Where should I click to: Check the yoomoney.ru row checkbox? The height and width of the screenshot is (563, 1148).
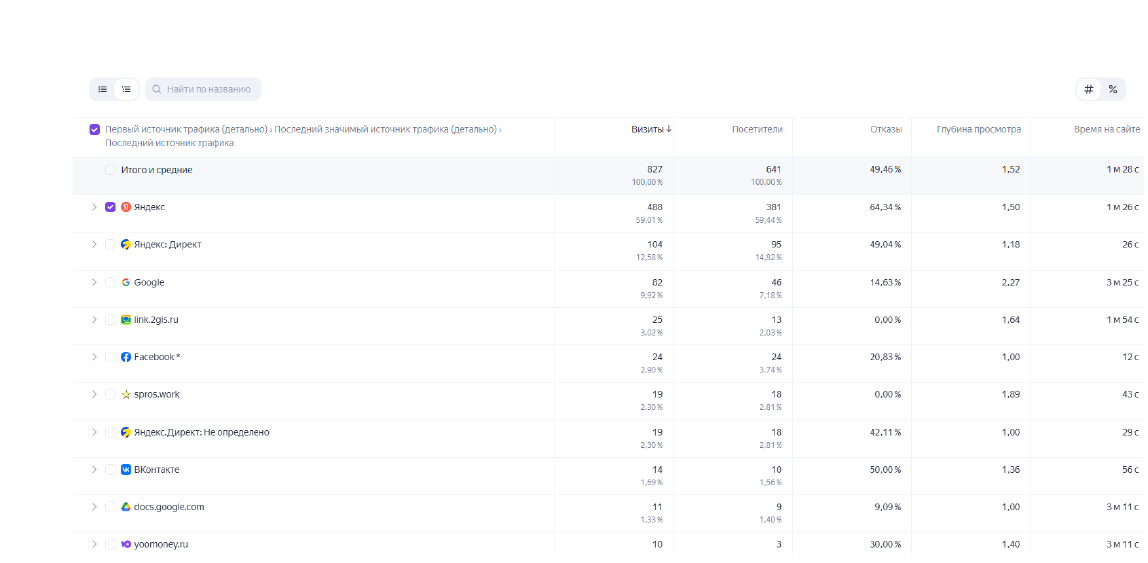[x=110, y=545]
